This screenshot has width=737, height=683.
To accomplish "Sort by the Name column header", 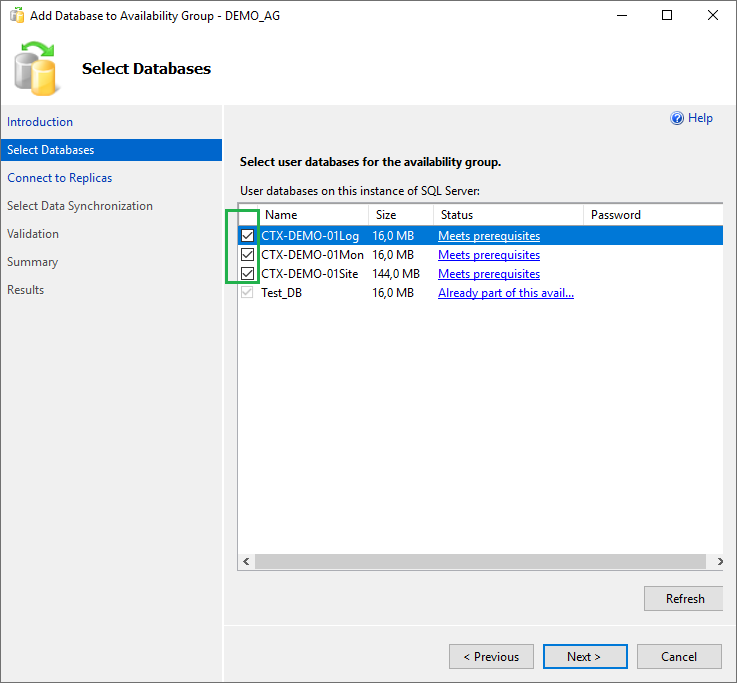I will point(314,215).
